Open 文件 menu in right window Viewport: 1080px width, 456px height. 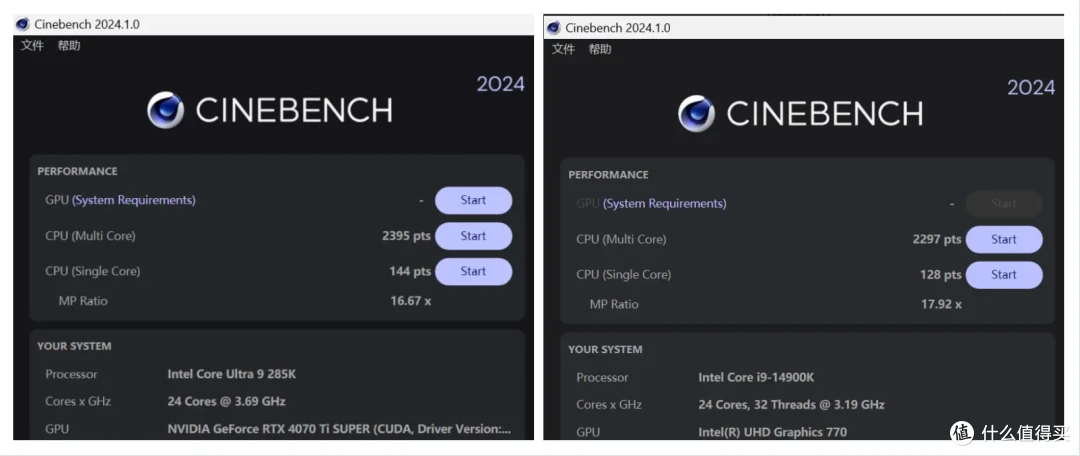point(563,49)
